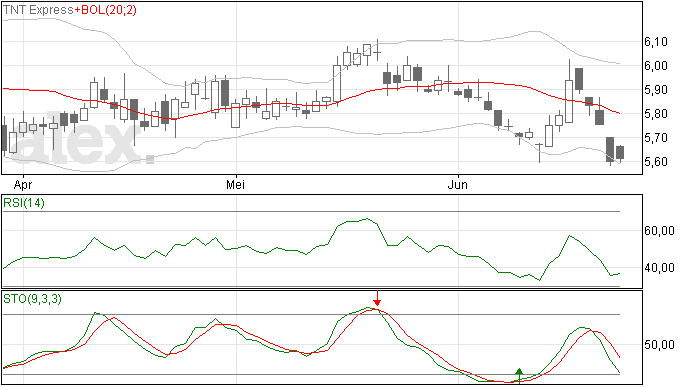The width and height of the screenshot is (690, 387).
Task: Click the TNT Express chart title
Action: coord(38,10)
